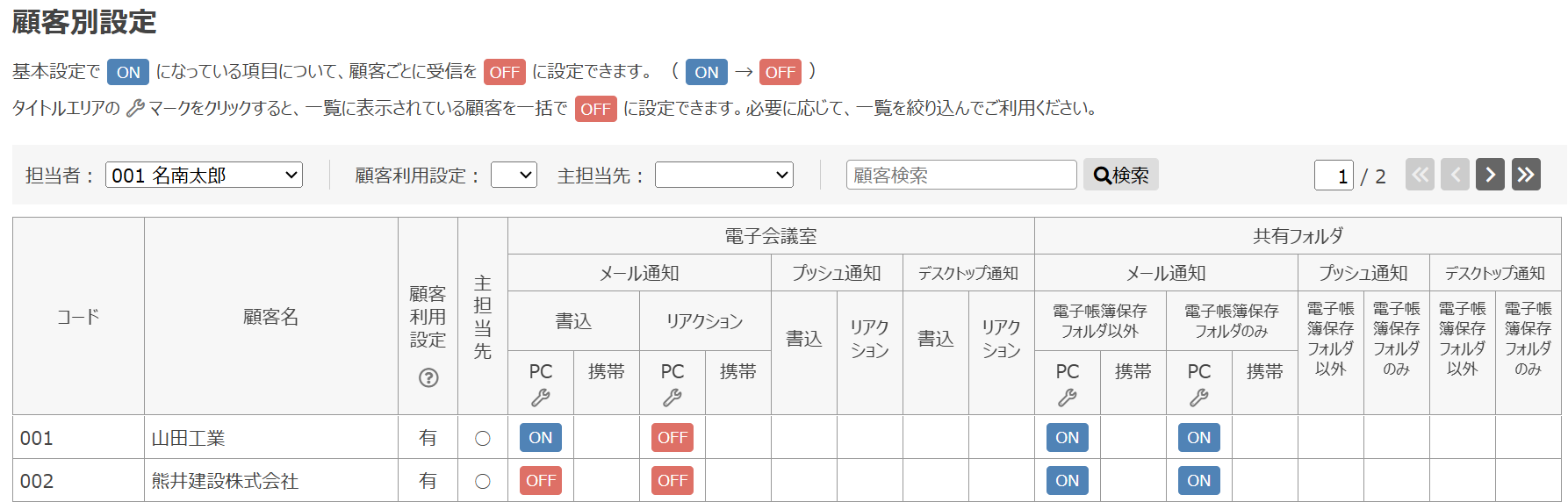Toggle フォルダ以外 PC ON for 山田工業
Viewport: 1568px width, 502px height.
[x=1068, y=437]
